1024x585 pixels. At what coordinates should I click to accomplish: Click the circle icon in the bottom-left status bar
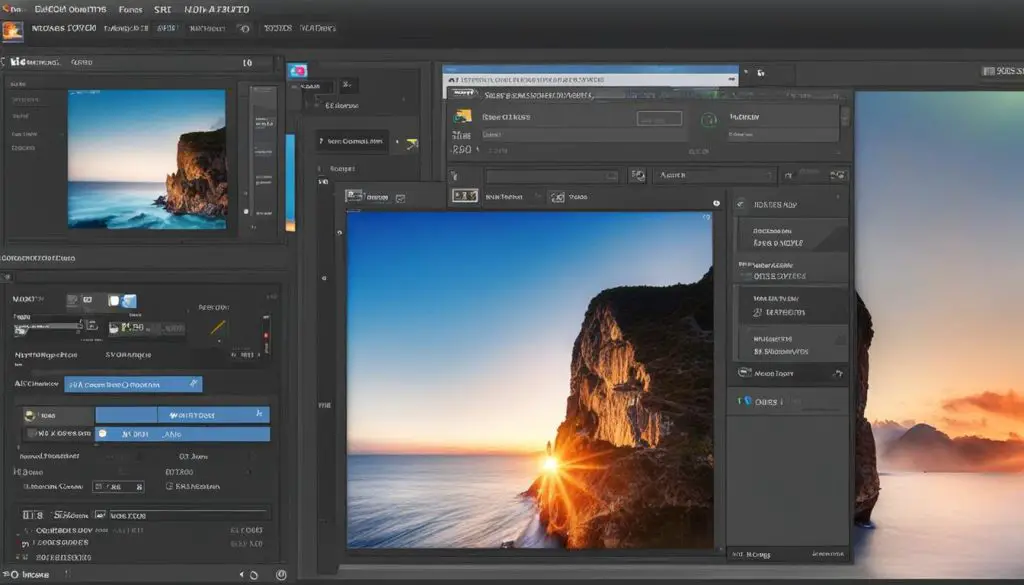(14, 575)
